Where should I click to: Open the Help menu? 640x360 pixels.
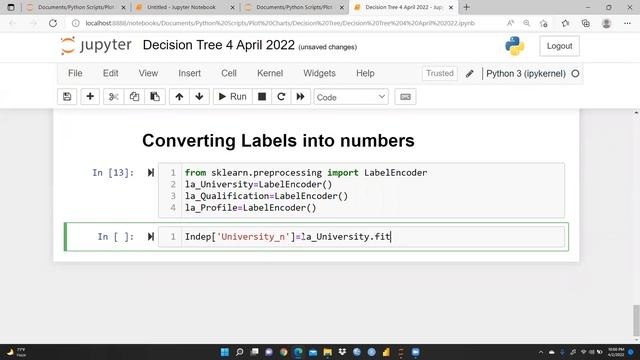tap(365, 73)
